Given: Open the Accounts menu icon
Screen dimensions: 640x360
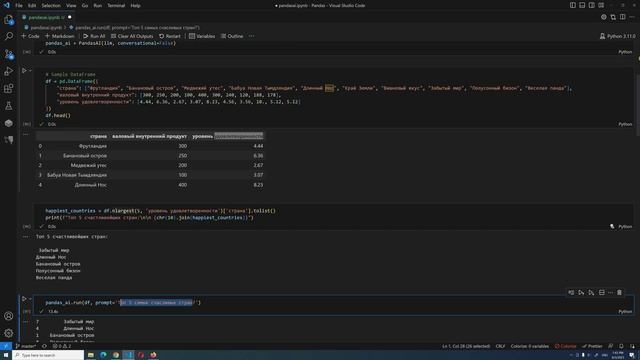Looking at the screenshot, I should [x=9, y=316].
